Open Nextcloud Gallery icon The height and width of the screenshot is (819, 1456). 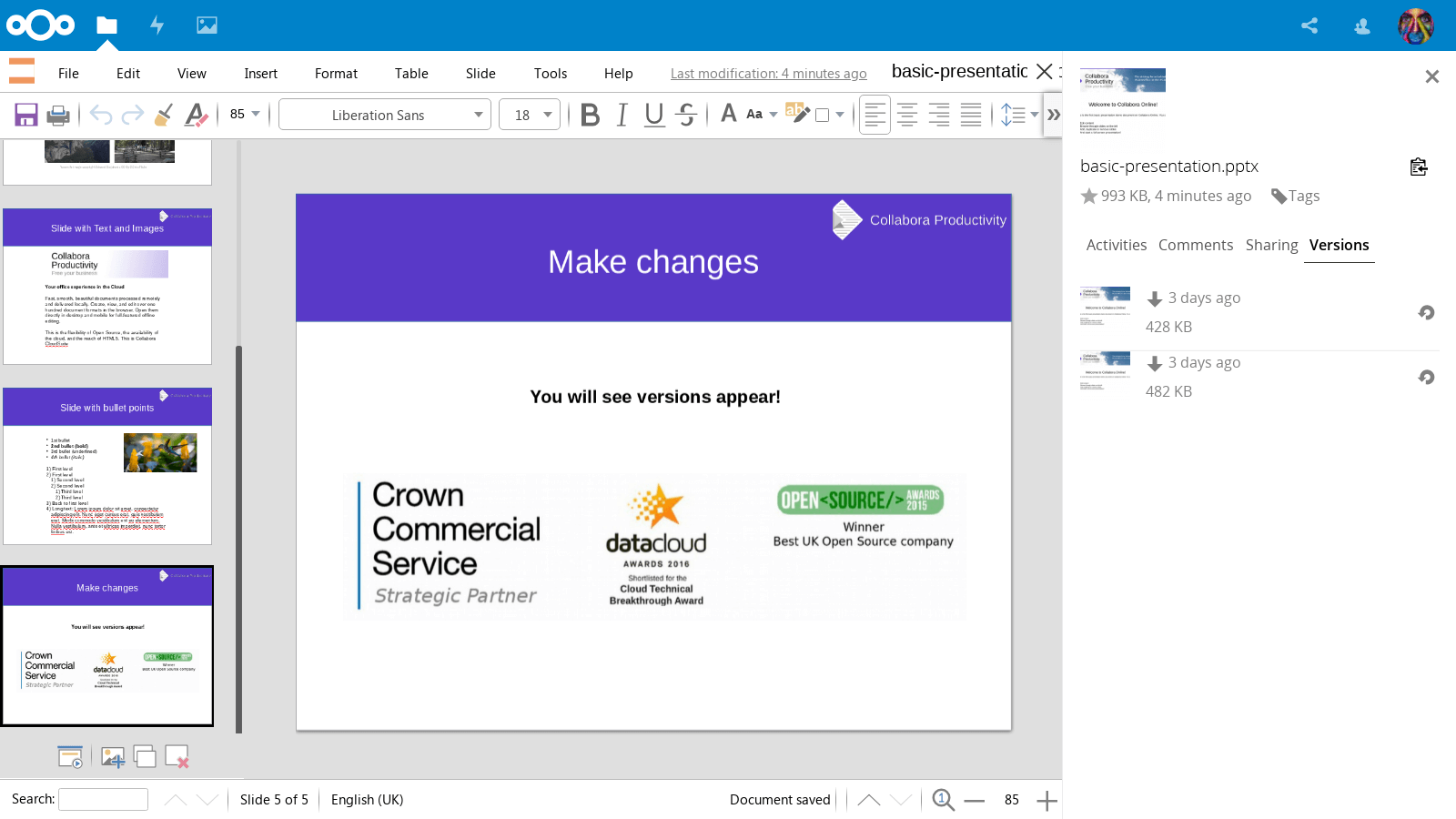click(207, 25)
